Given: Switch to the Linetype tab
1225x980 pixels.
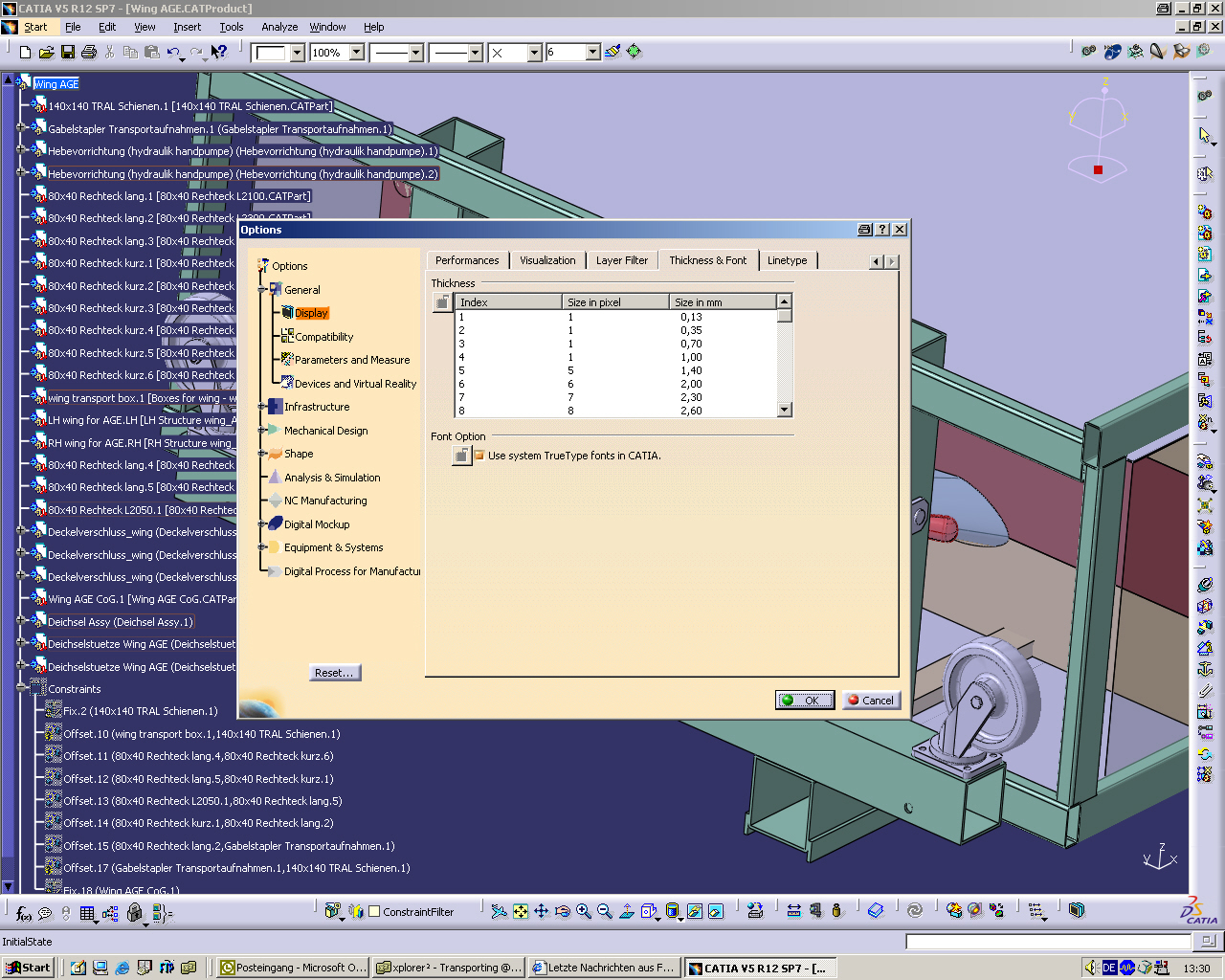Looking at the screenshot, I should point(787,260).
